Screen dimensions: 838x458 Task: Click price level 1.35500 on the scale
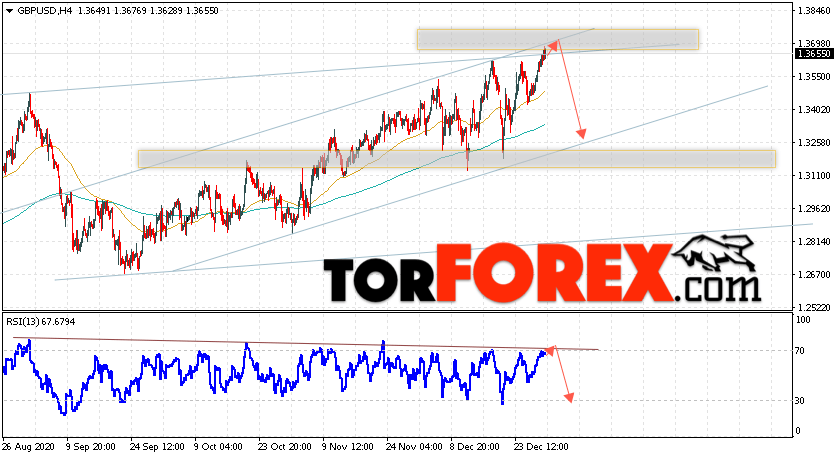click(x=814, y=77)
